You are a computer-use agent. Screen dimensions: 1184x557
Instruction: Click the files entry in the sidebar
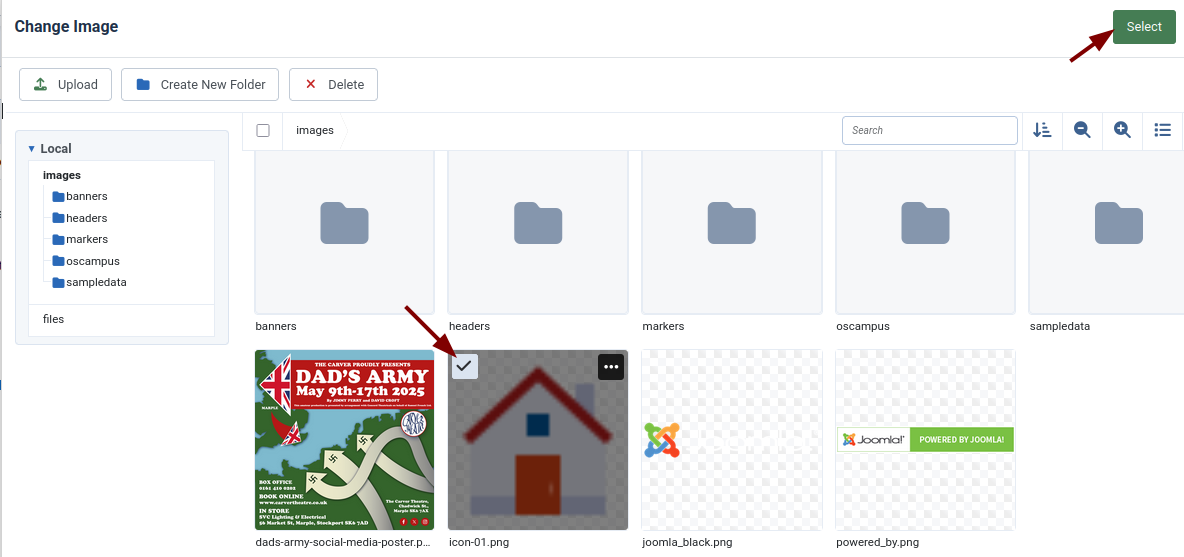(x=53, y=319)
